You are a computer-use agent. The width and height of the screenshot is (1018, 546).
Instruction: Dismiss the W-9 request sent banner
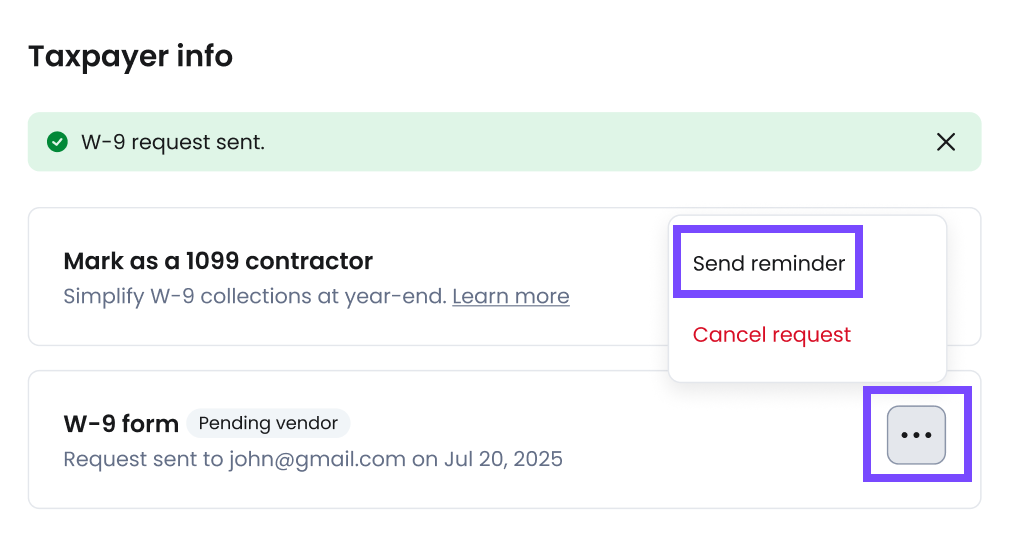945,142
